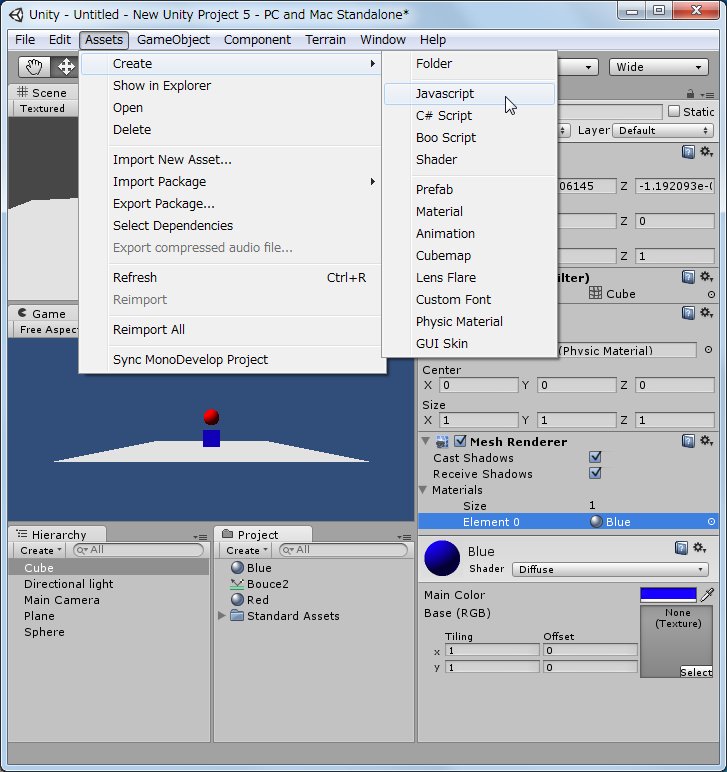Click the Mesh Renderer help book icon

click(x=689, y=441)
